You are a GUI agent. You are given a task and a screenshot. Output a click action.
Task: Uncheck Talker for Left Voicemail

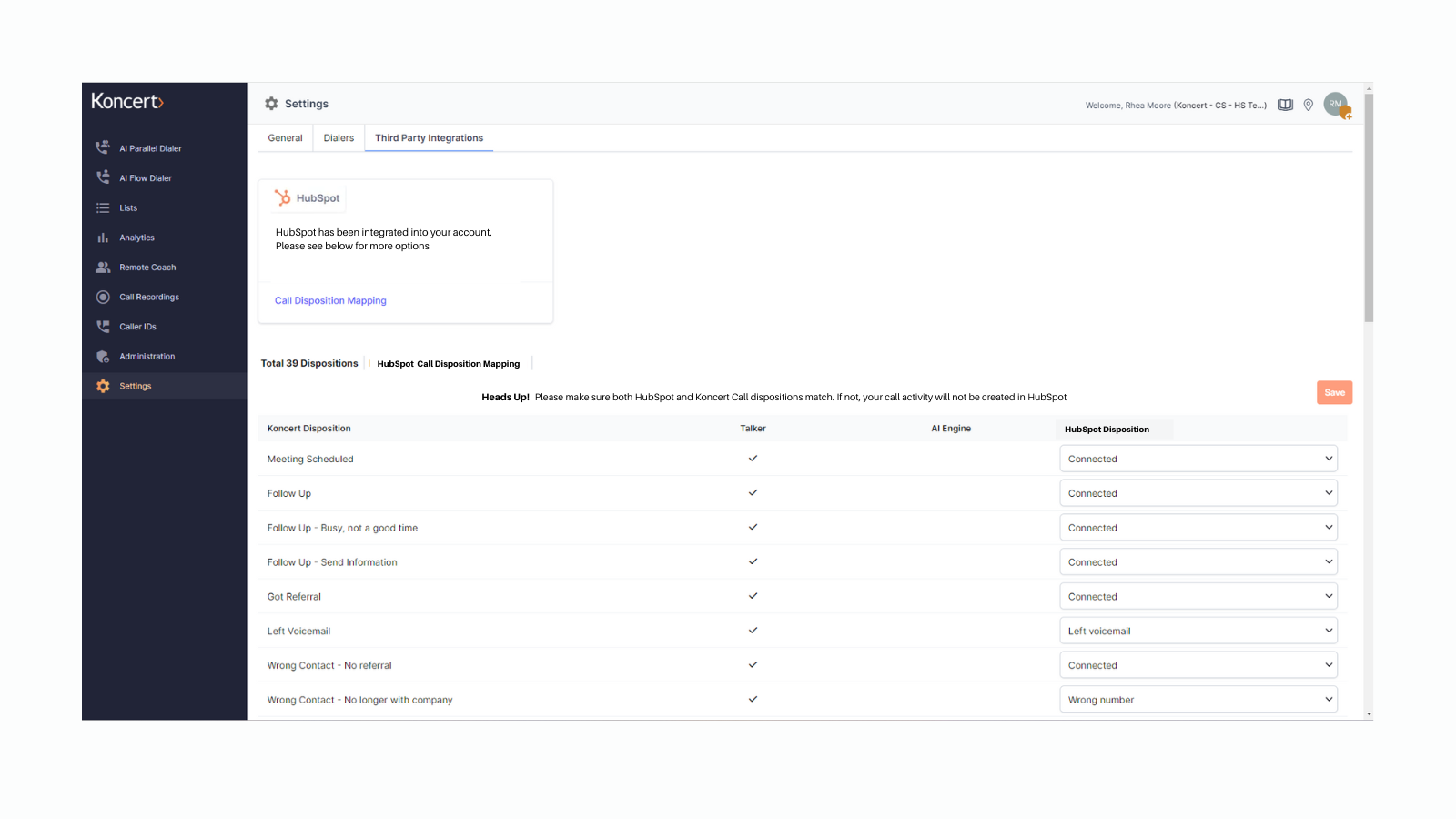pos(753,630)
